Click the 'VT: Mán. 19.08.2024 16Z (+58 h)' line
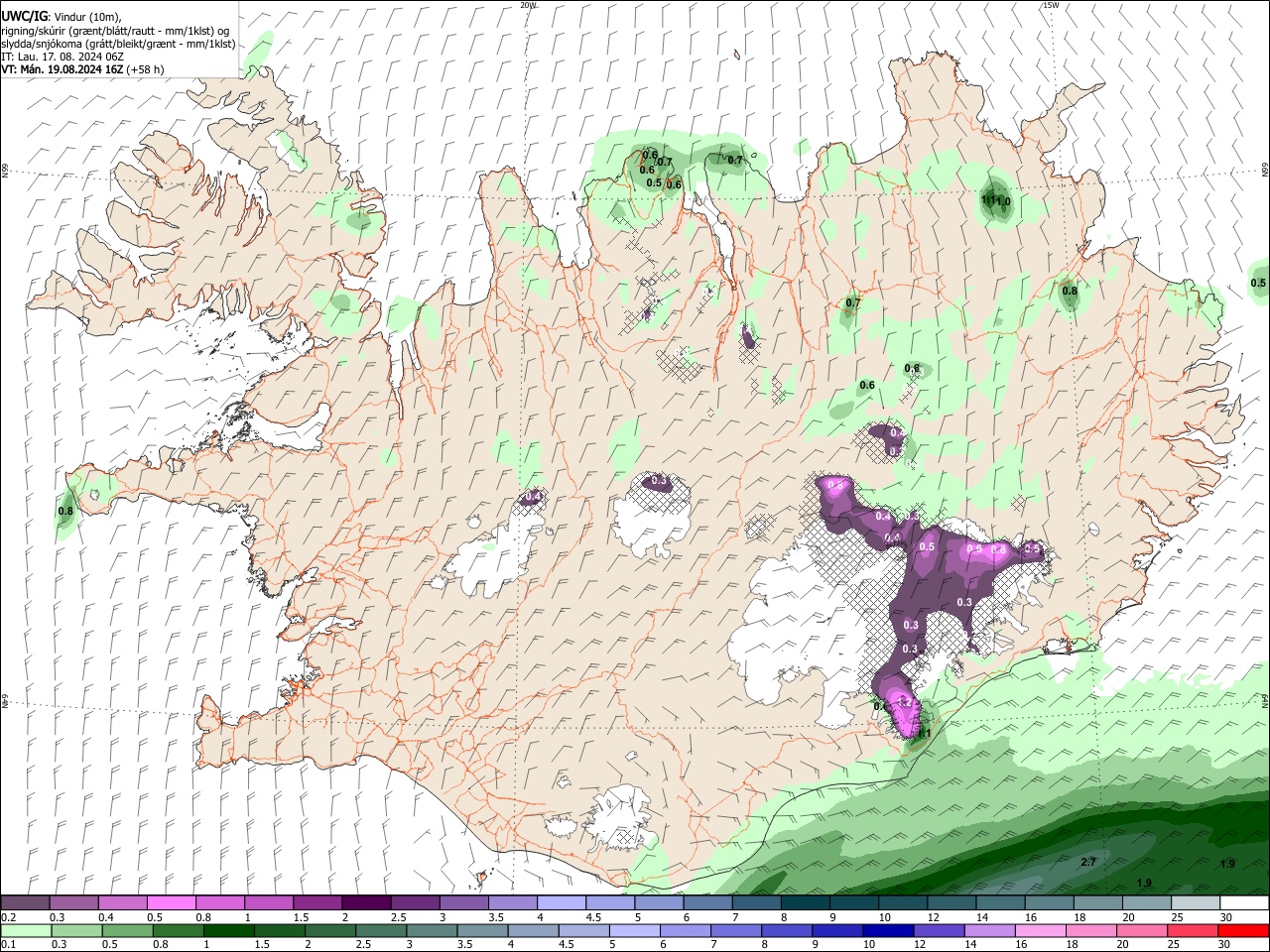Viewport: 1270px width, 952px height. point(83,69)
